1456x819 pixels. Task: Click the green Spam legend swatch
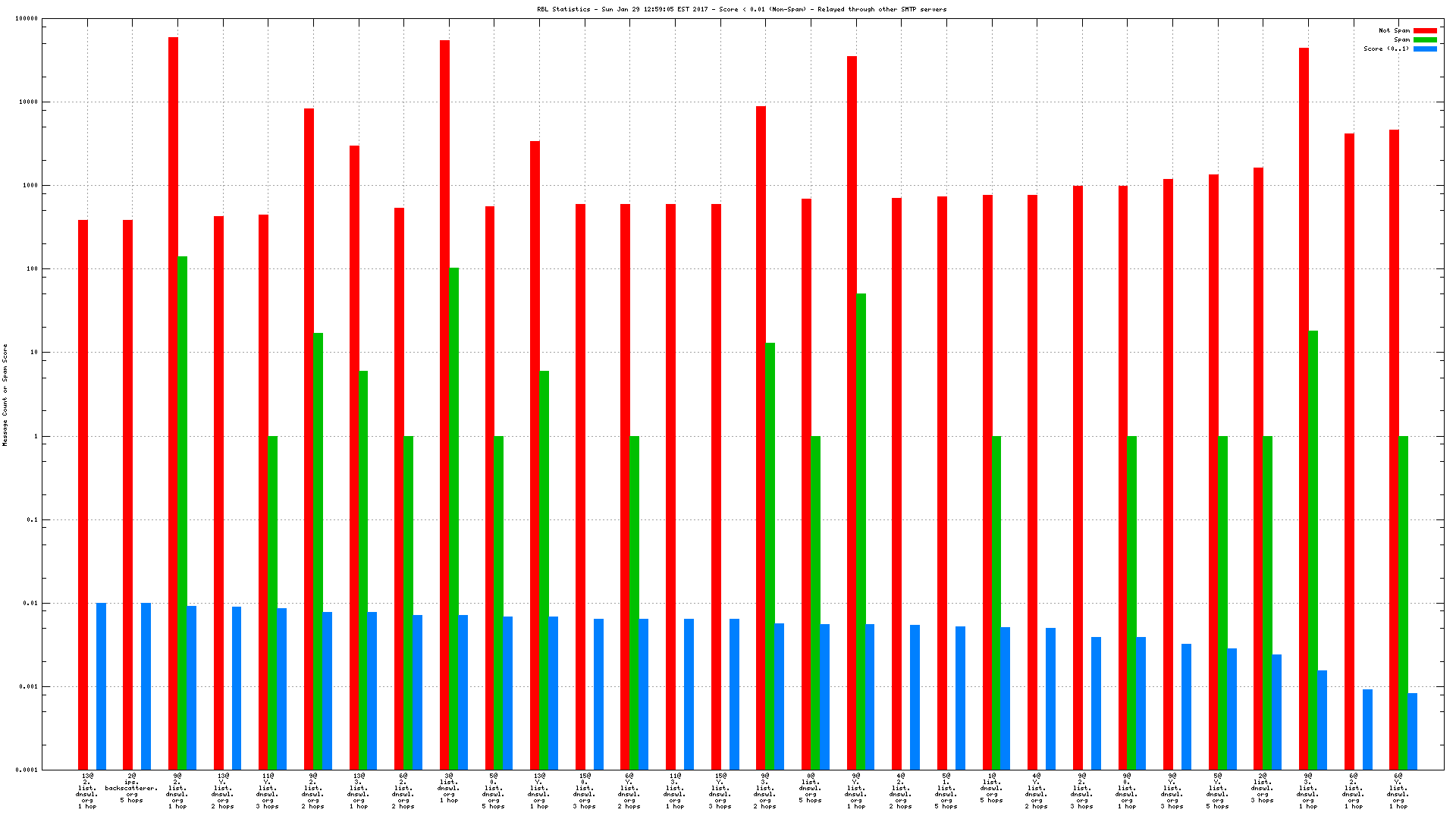pyautogui.click(x=1425, y=40)
